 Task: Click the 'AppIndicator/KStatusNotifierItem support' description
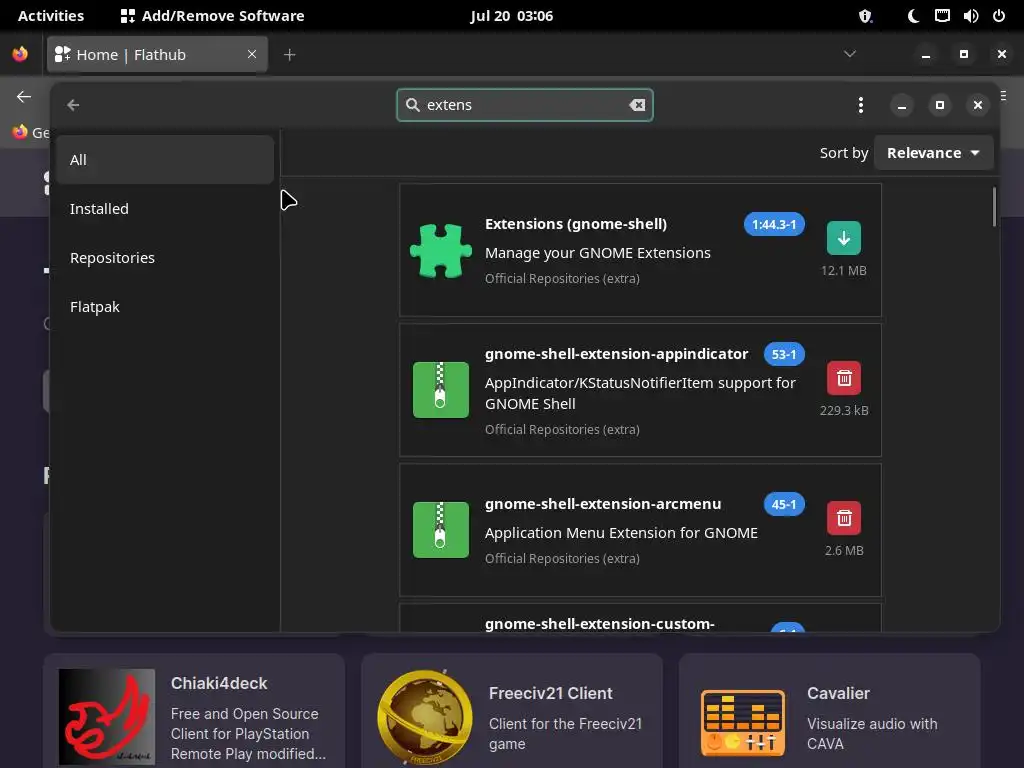(x=640, y=393)
